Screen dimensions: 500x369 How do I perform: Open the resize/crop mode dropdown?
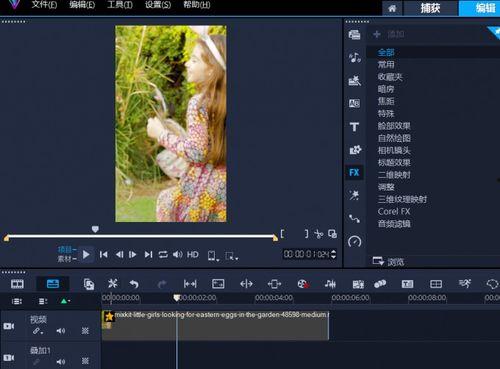pos(231,256)
